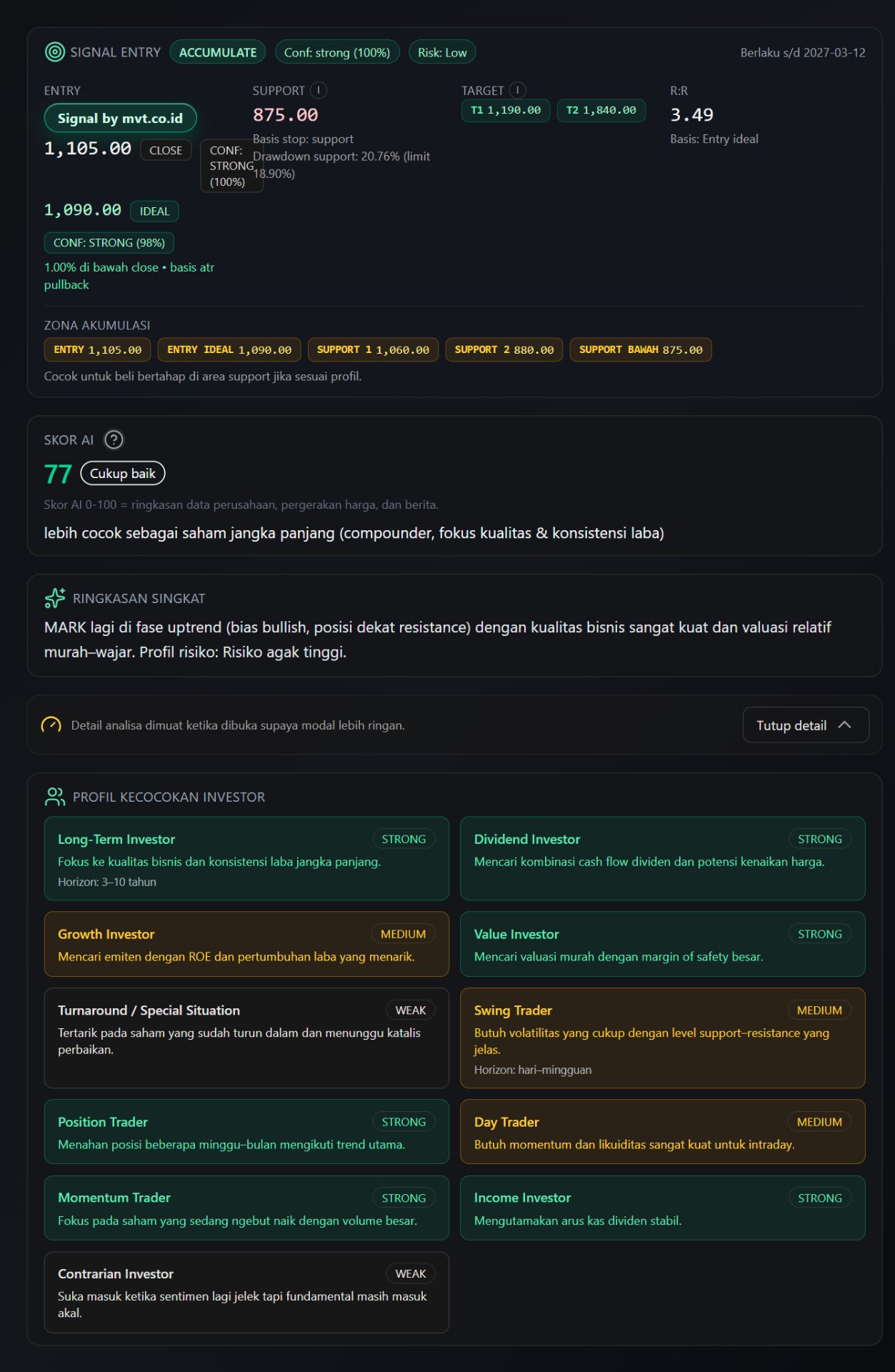Click the Signal Entry target icon
Viewport: 895px width, 1372px height.
[54, 52]
